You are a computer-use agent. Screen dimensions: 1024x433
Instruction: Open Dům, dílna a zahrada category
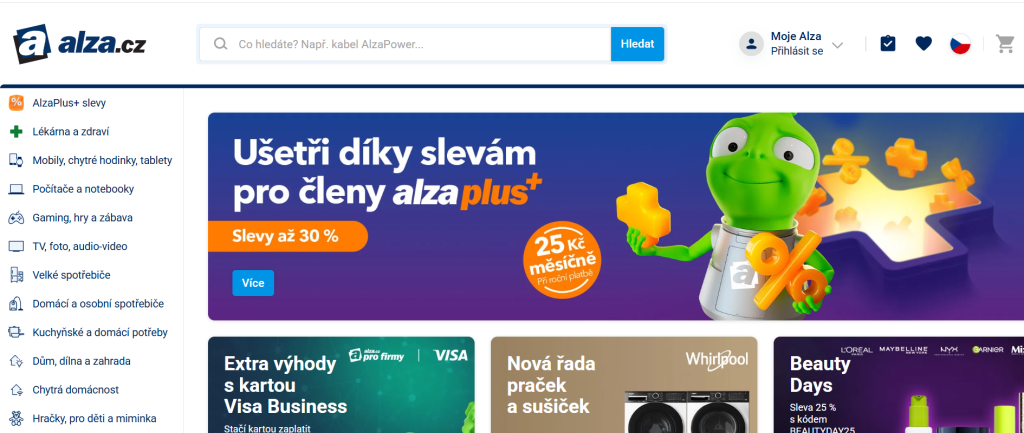82,361
